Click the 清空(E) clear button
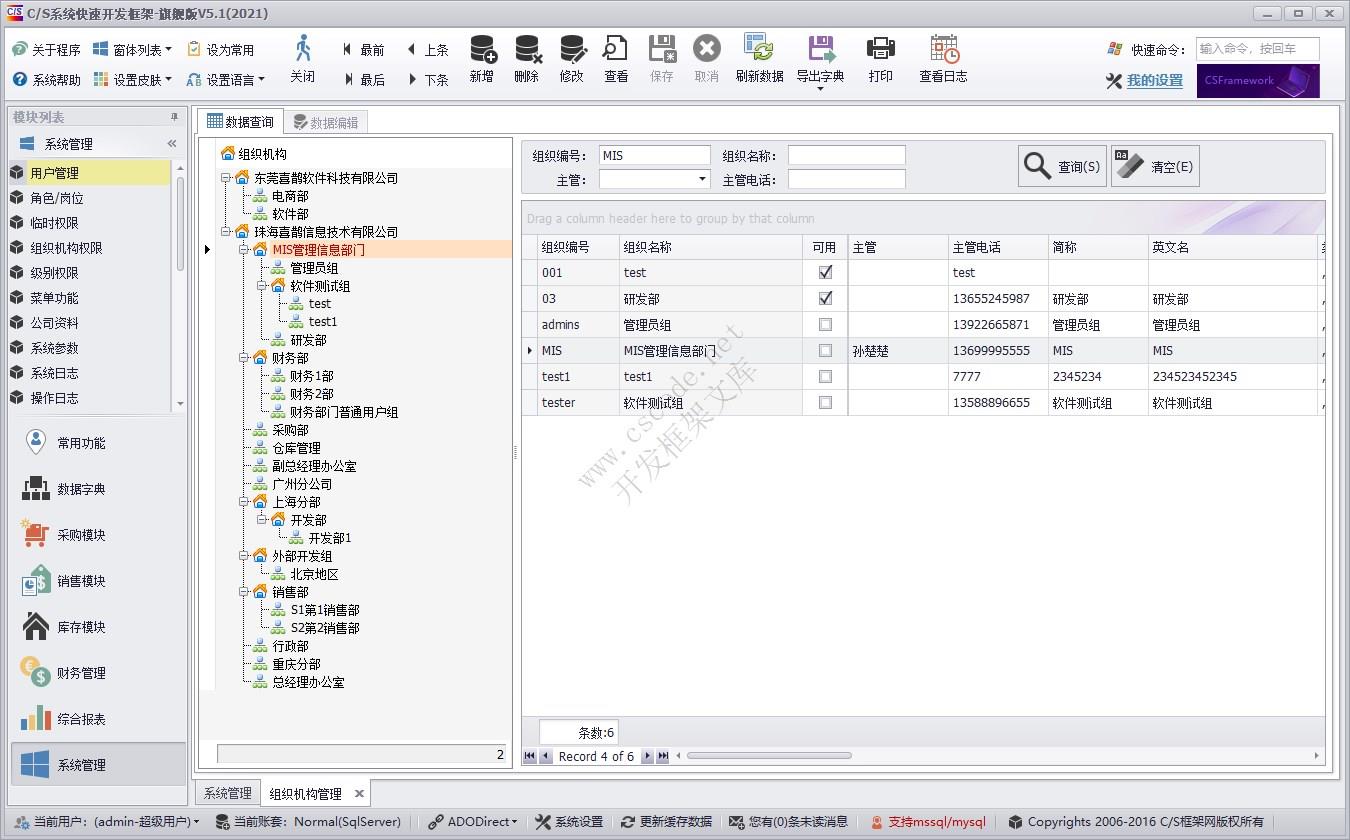1350x840 pixels. click(x=1155, y=165)
